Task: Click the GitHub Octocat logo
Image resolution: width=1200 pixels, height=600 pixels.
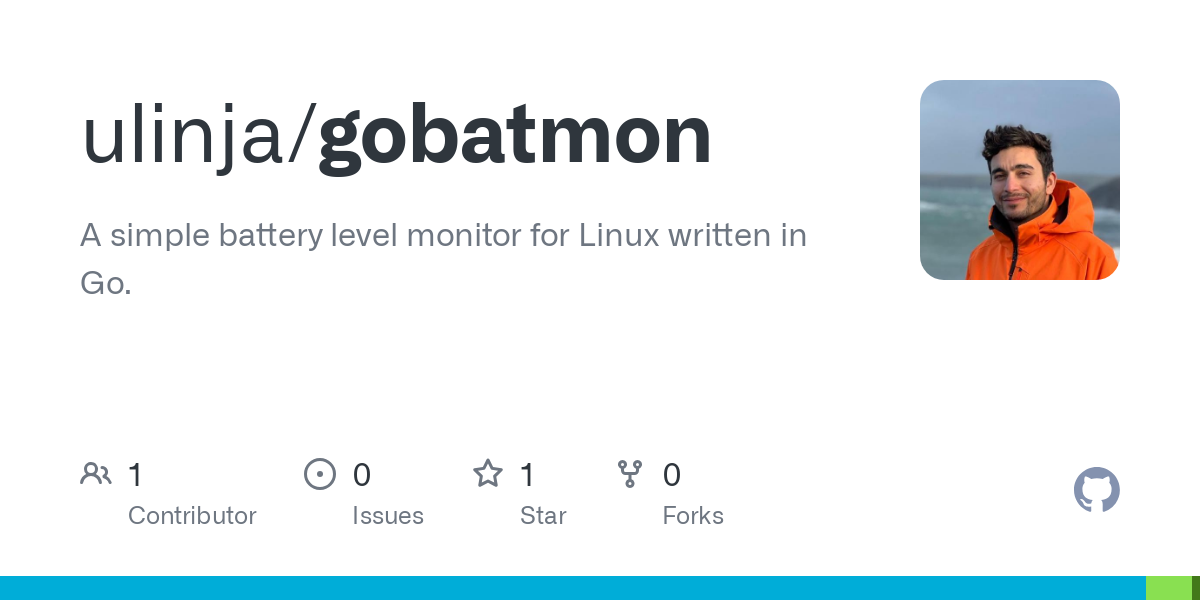Action: click(x=1097, y=490)
